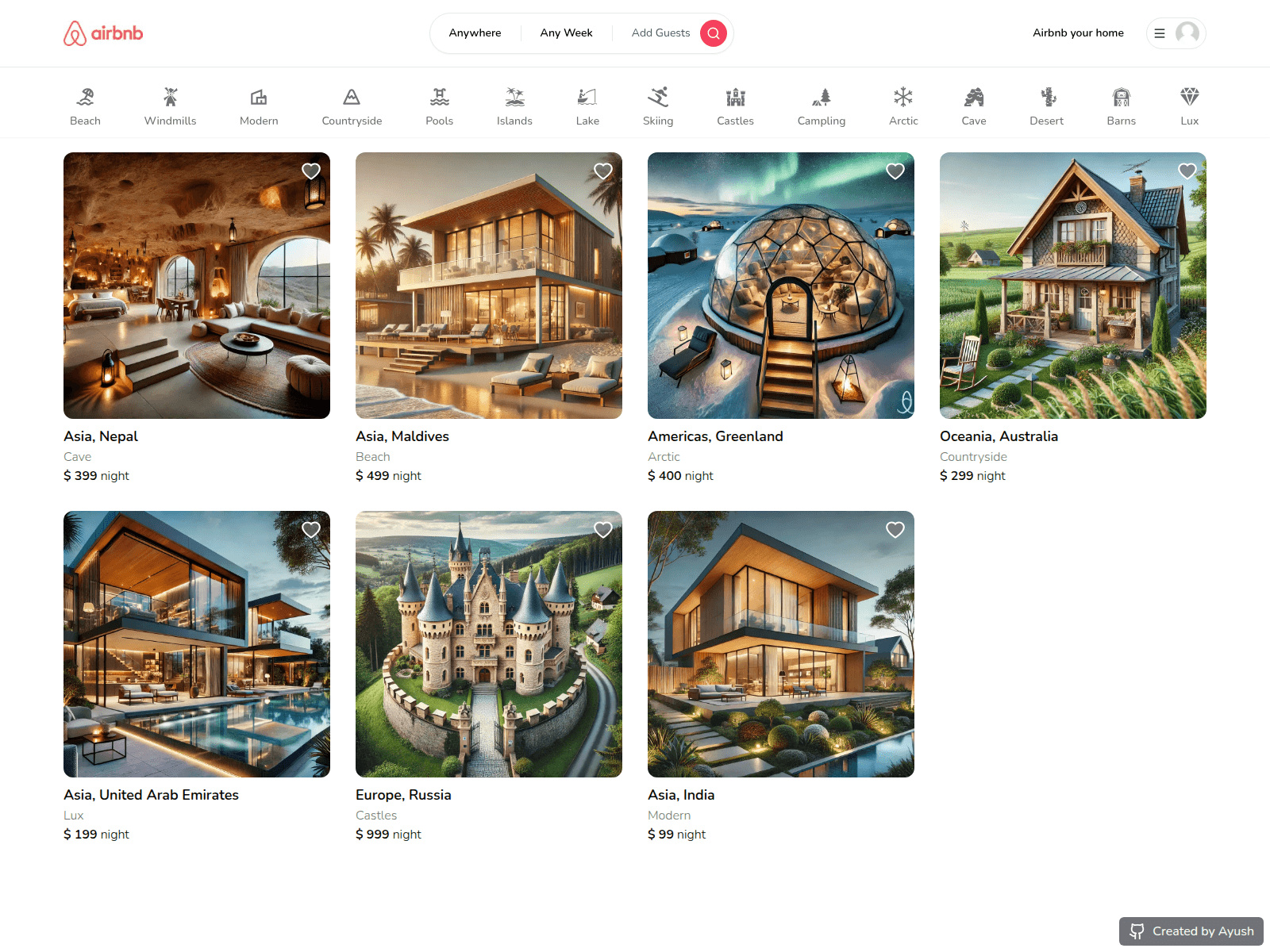This screenshot has width=1270, height=952.
Task: Toggle heart on Americas, Greenland listing
Action: point(895,171)
